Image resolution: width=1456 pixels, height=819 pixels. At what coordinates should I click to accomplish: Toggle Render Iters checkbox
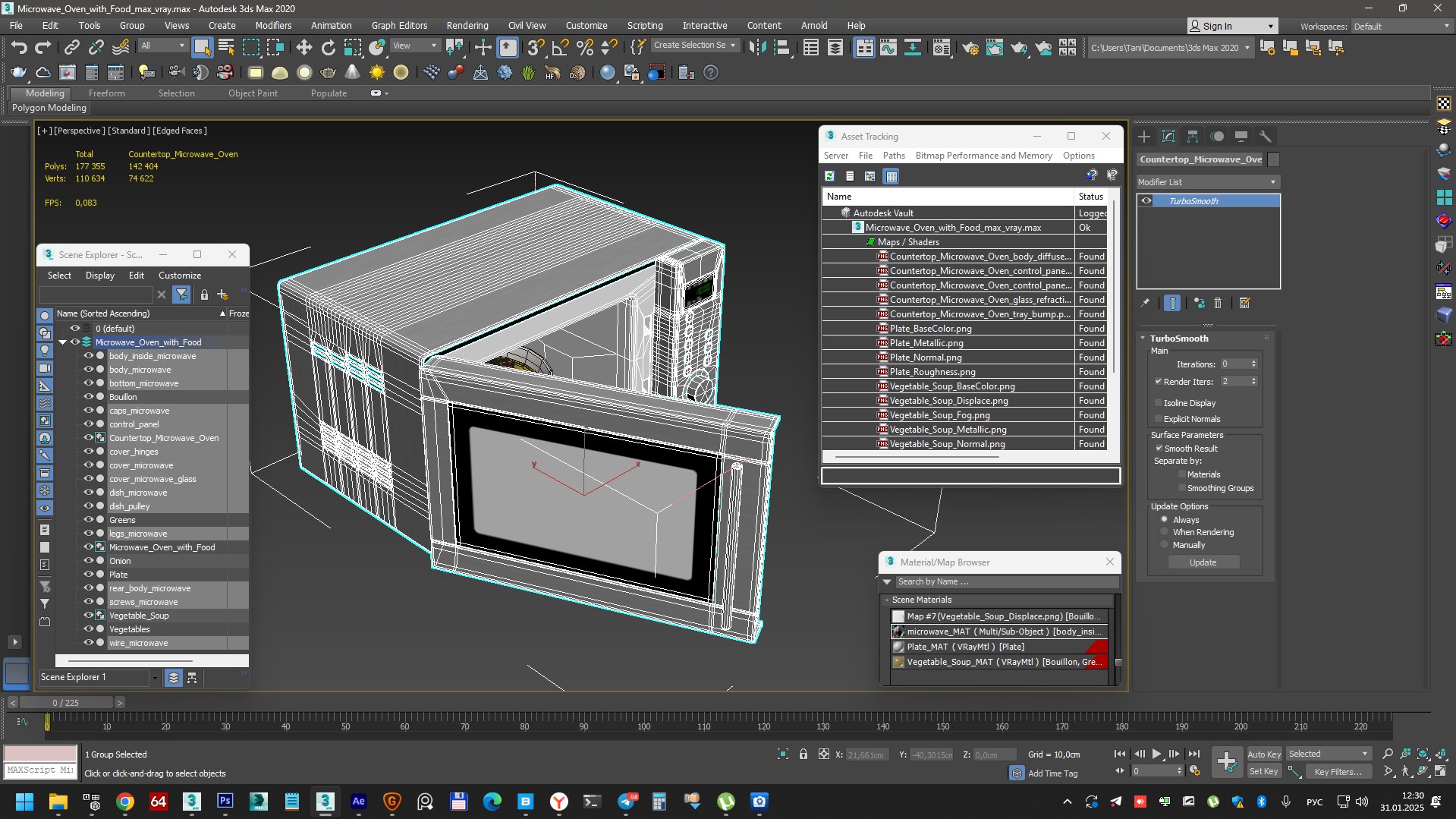(1159, 382)
